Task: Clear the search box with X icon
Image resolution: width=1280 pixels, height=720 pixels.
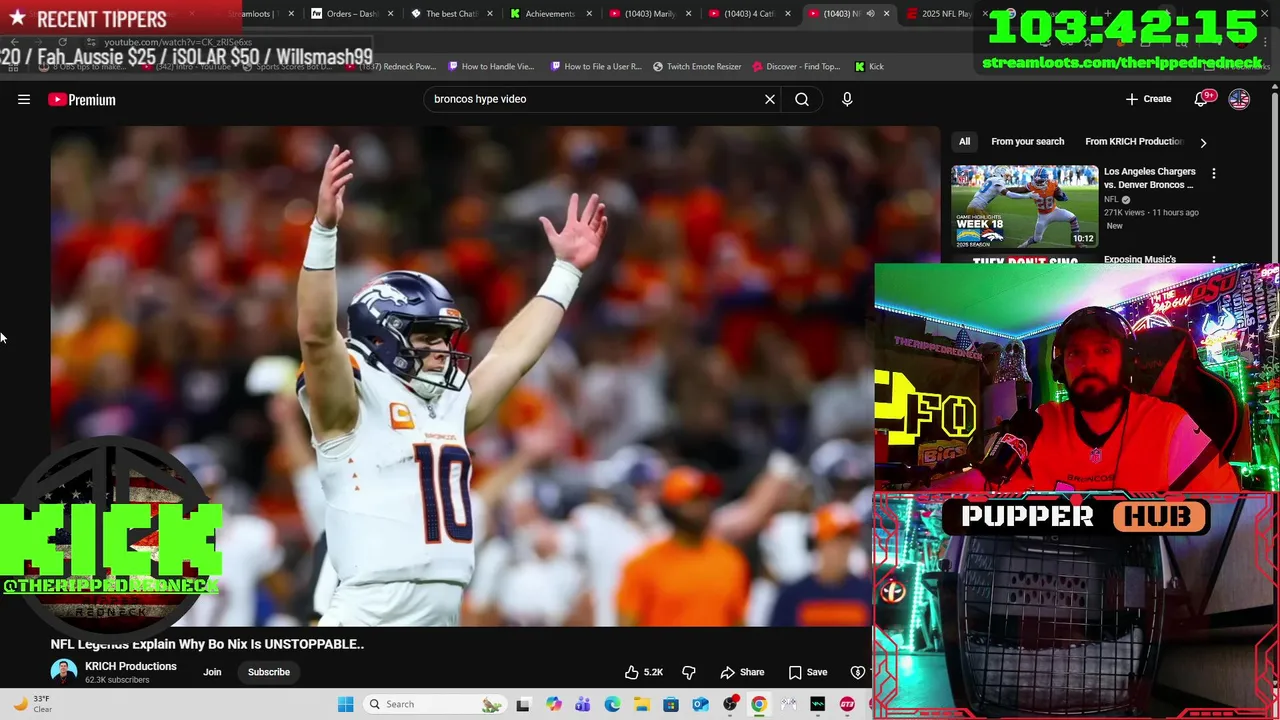Action: click(770, 99)
